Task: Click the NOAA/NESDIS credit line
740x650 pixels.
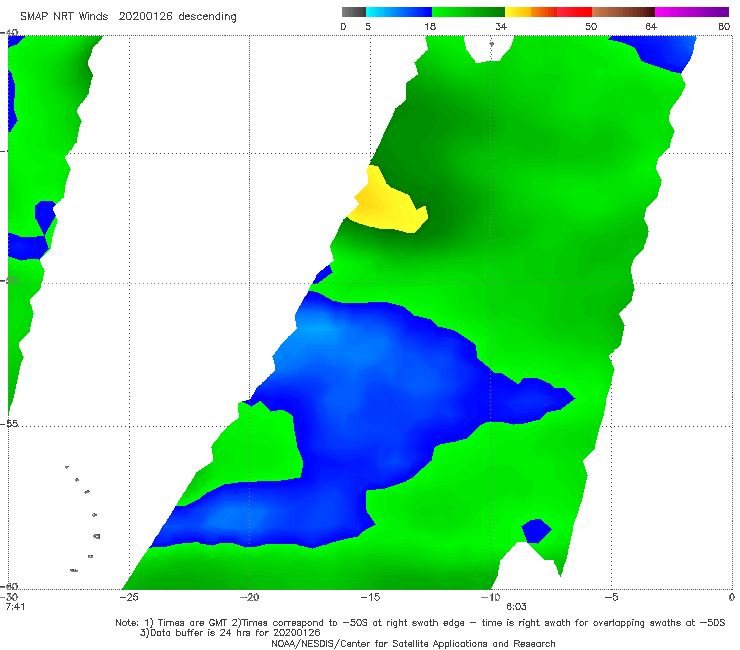Action: pos(413,643)
